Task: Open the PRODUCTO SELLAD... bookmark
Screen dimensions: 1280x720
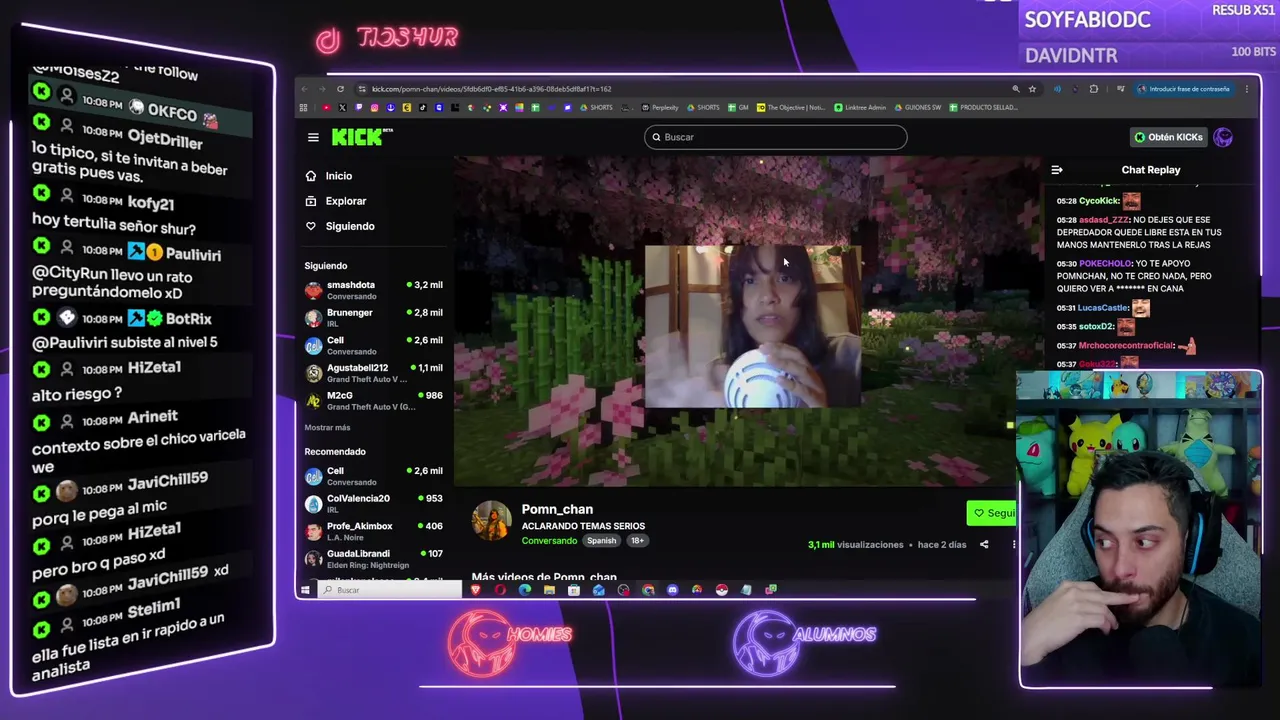Action: coord(984,107)
